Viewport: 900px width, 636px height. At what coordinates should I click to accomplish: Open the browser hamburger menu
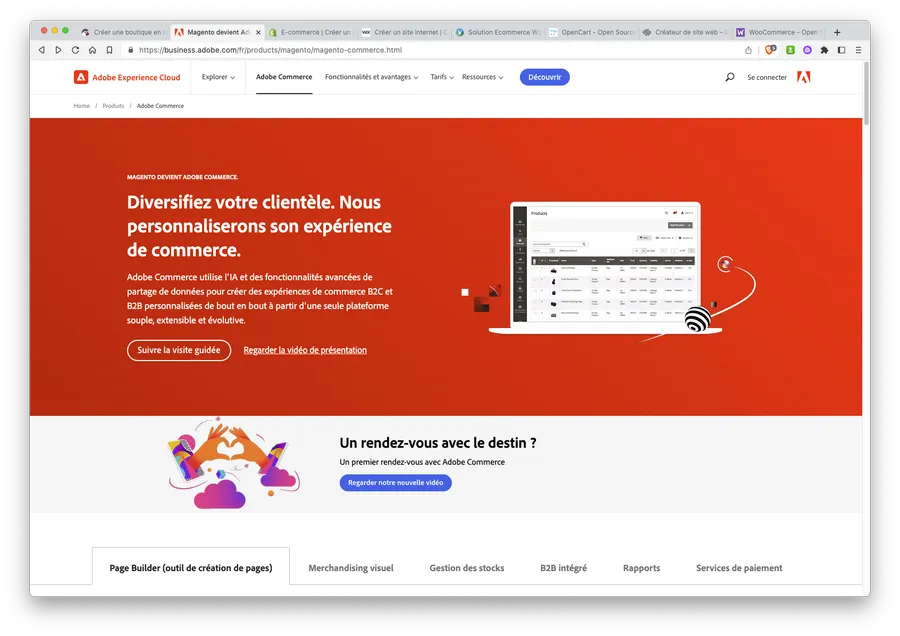pyautogui.click(x=859, y=50)
